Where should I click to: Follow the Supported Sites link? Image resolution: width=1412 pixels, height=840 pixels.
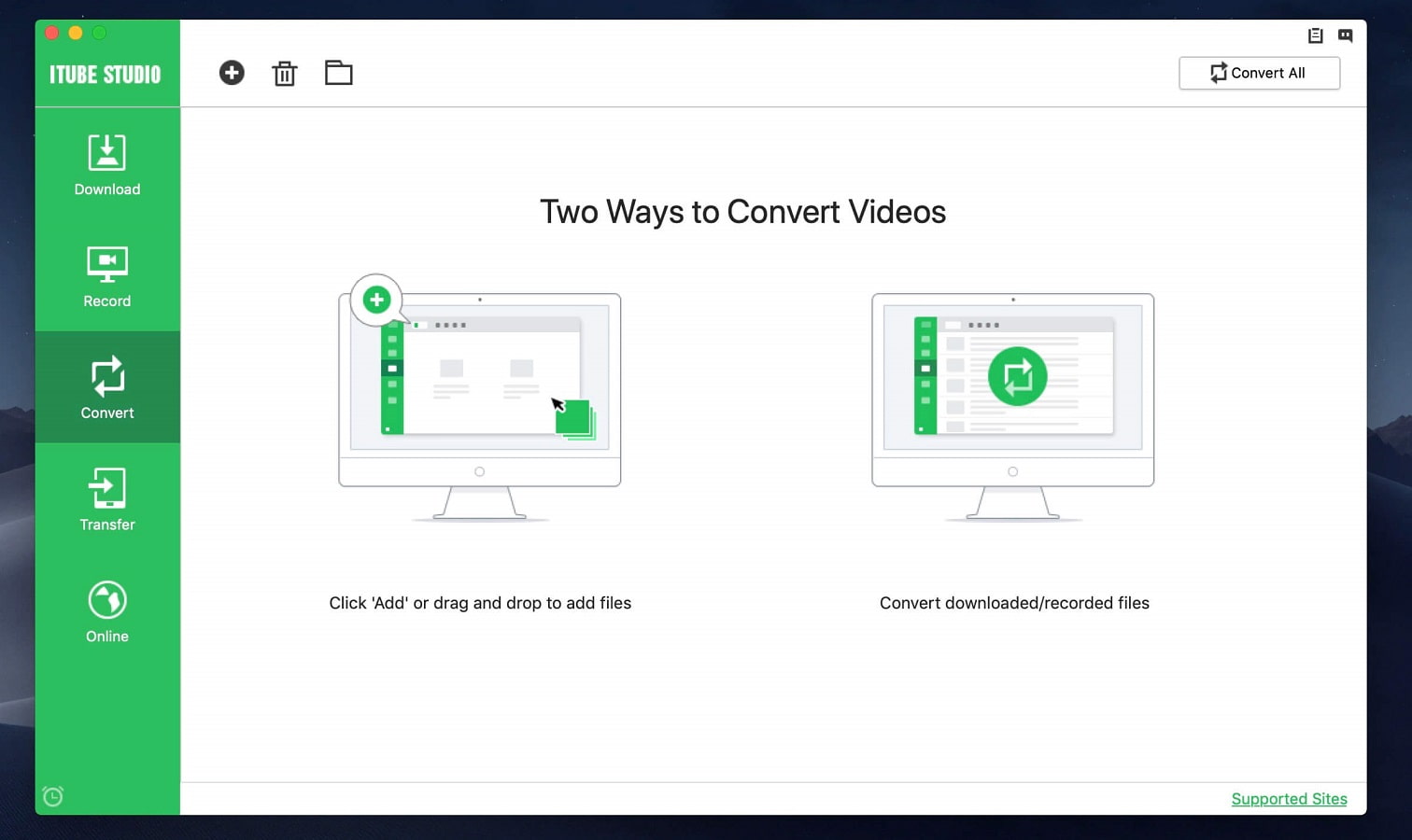(x=1289, y=799)
